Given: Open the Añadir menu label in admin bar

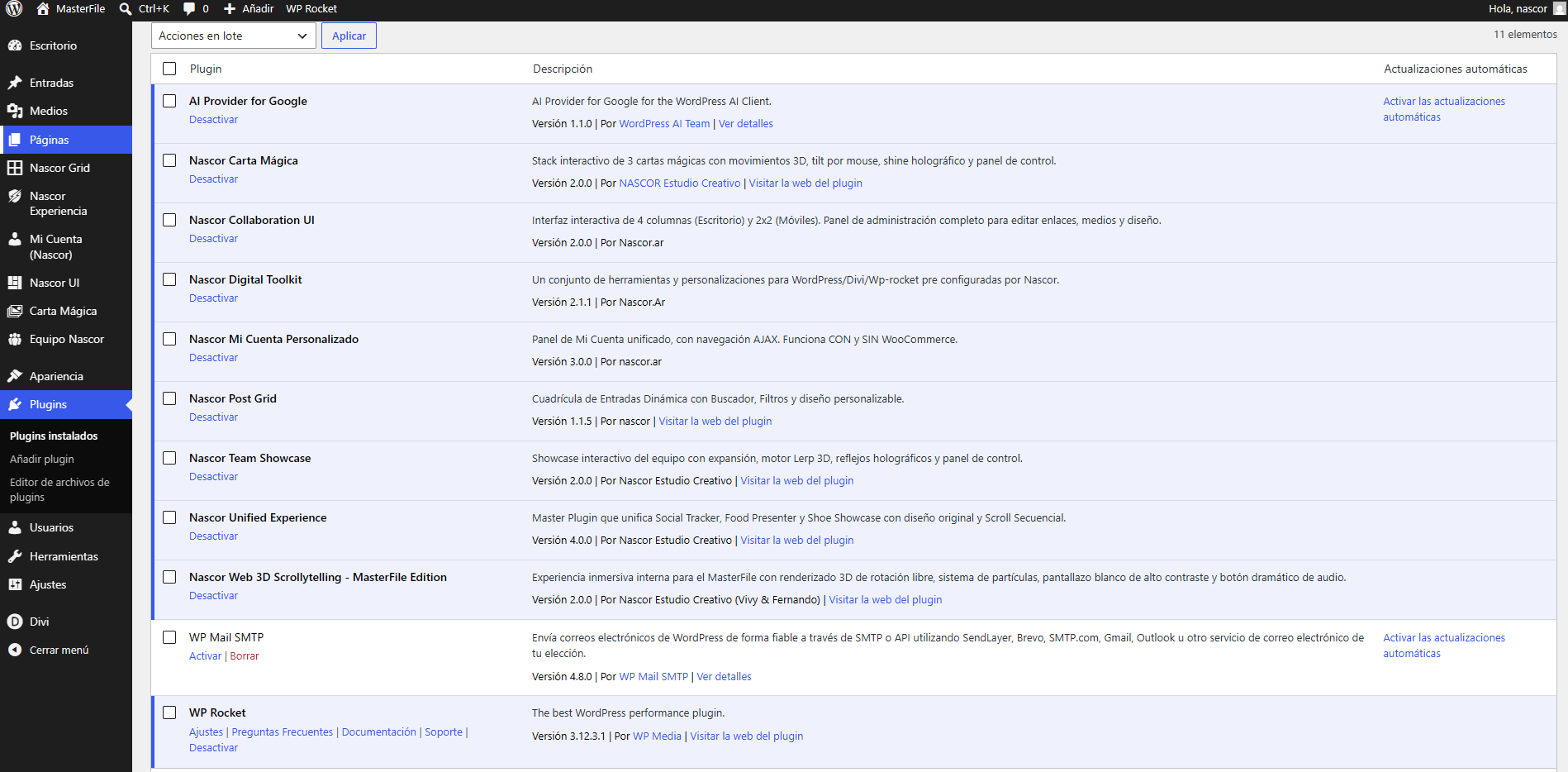Looking at the screenshot, I should (x=258, y=9).
